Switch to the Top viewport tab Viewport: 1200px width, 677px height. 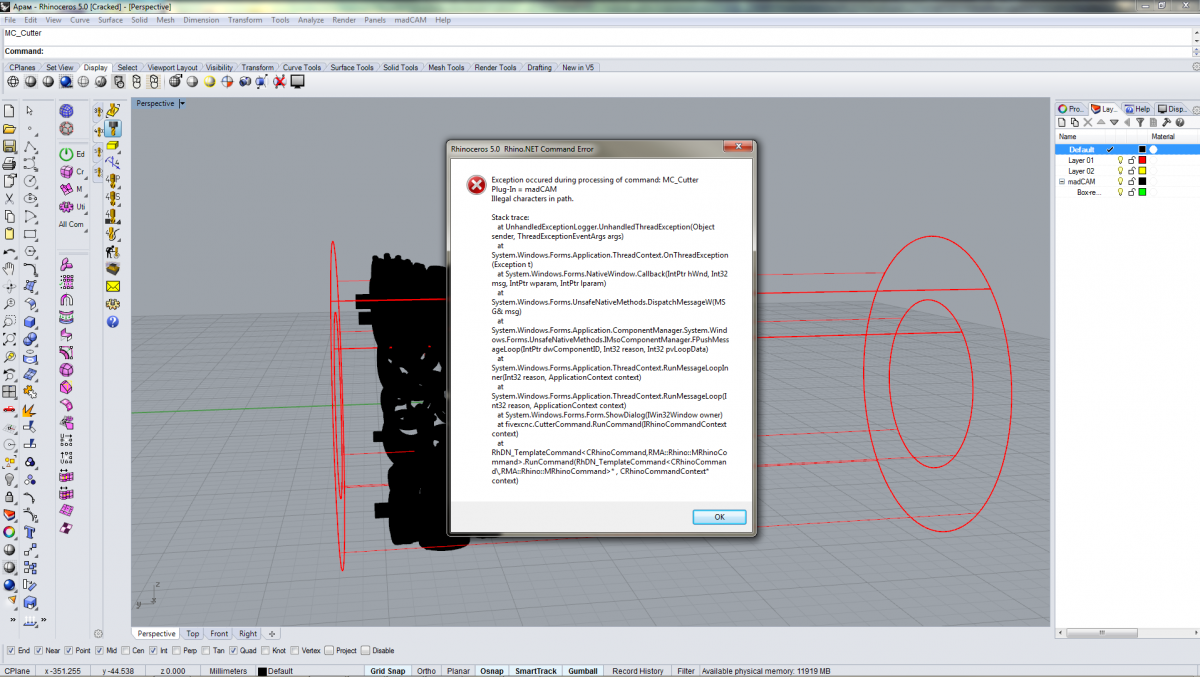(193, 633)
